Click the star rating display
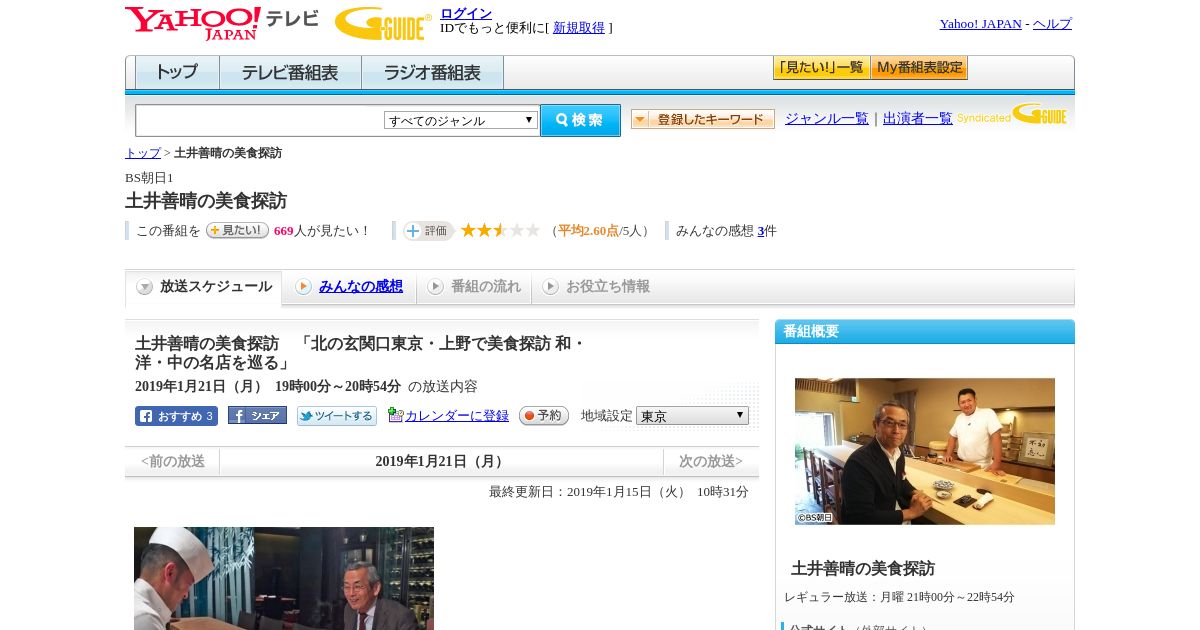 point(500,230)
